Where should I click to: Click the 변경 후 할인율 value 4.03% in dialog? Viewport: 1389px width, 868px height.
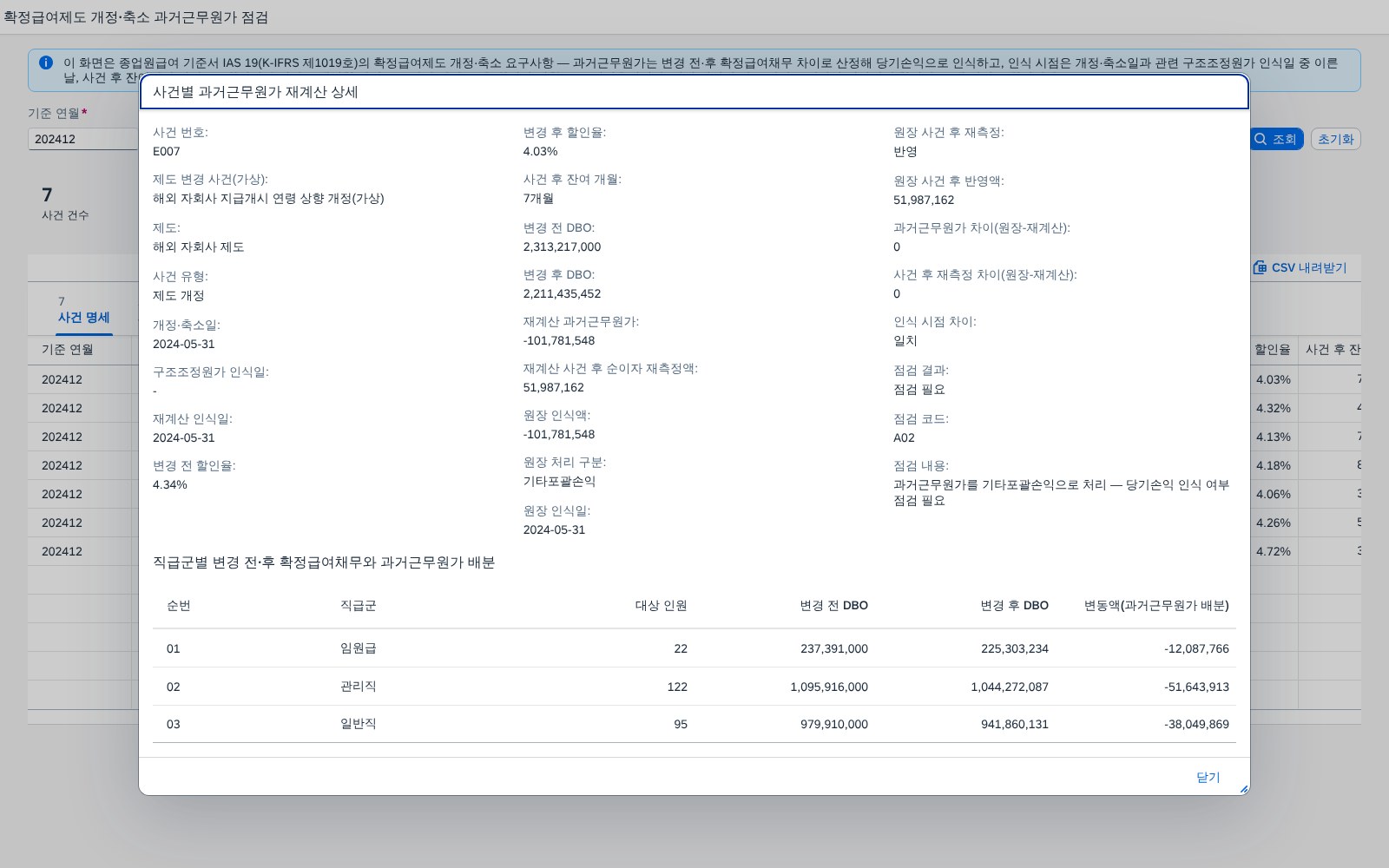[x=540, y=151]
